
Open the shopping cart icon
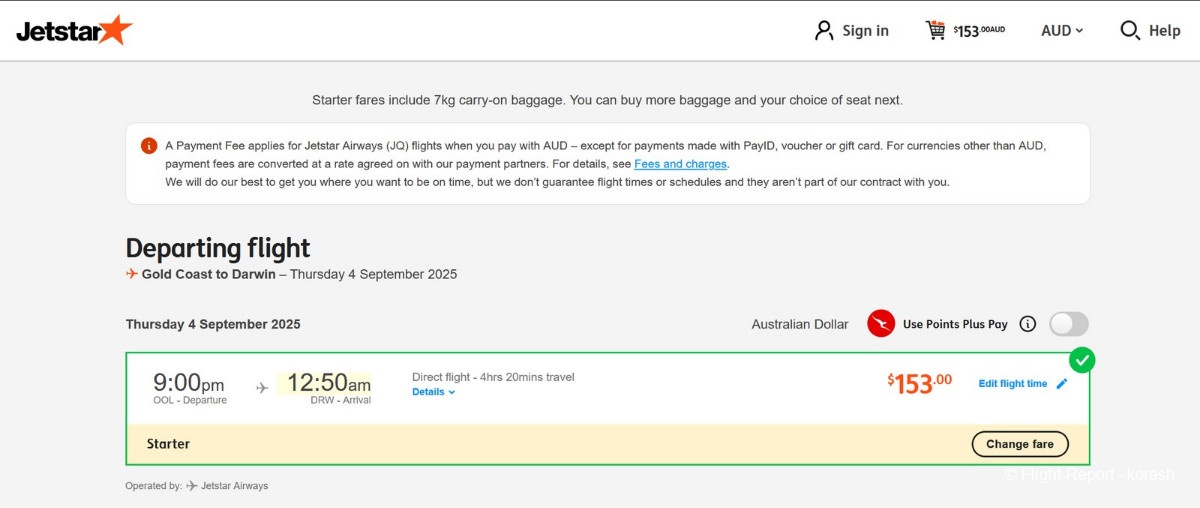coord(936,30)
